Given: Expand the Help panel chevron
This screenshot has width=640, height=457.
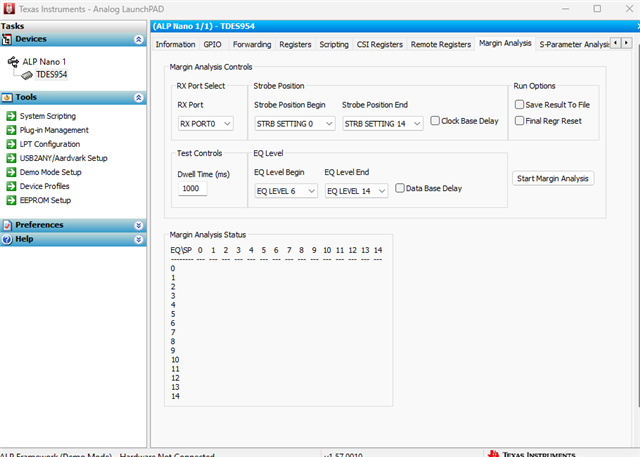Looking at the screenshot, I should [x=138, y=240].
